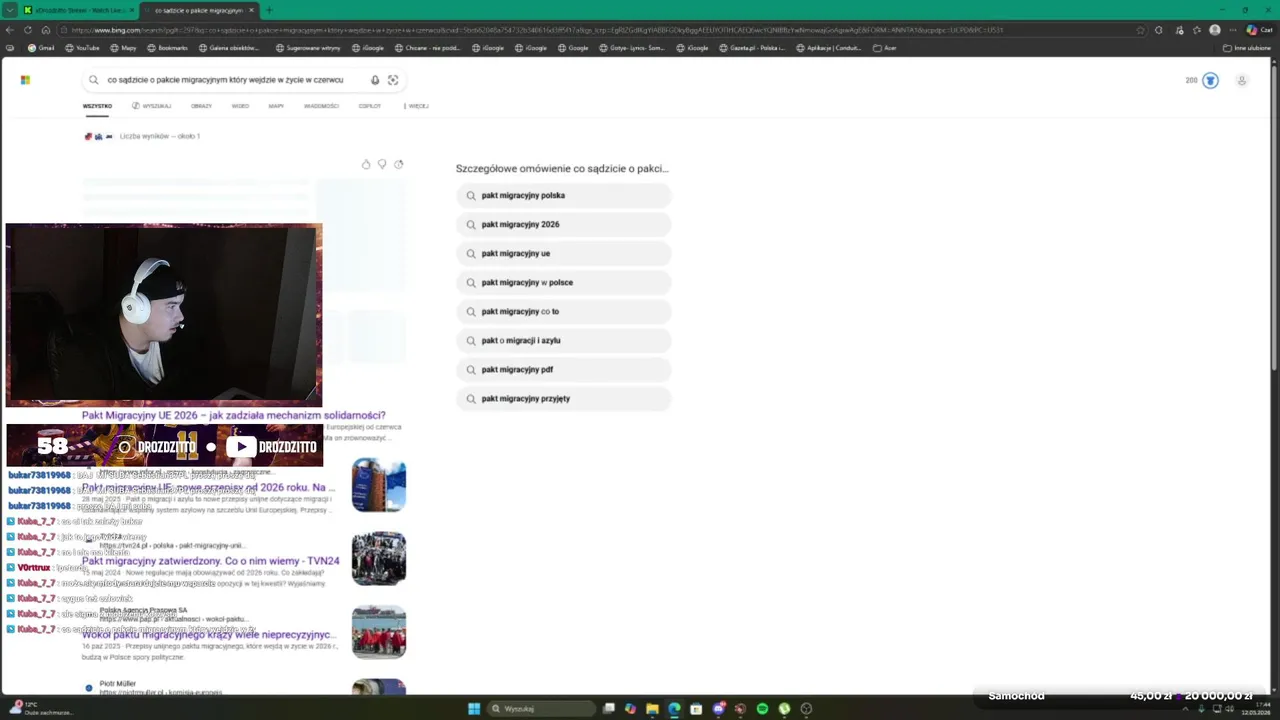Image resolution: width=1280 pixels, height=720 pixels.
Task: Open a new browser tab with plus
Action: (268, 10)
